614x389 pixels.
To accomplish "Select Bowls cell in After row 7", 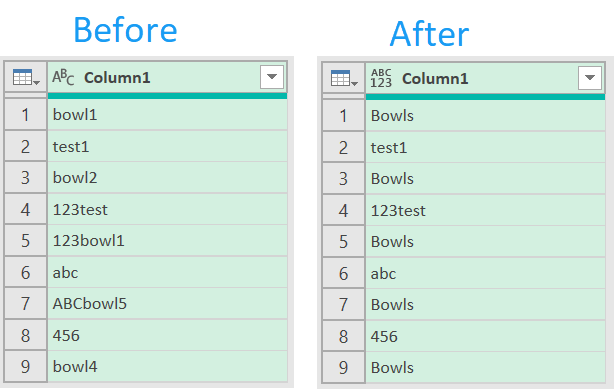I will coord(485,305).
